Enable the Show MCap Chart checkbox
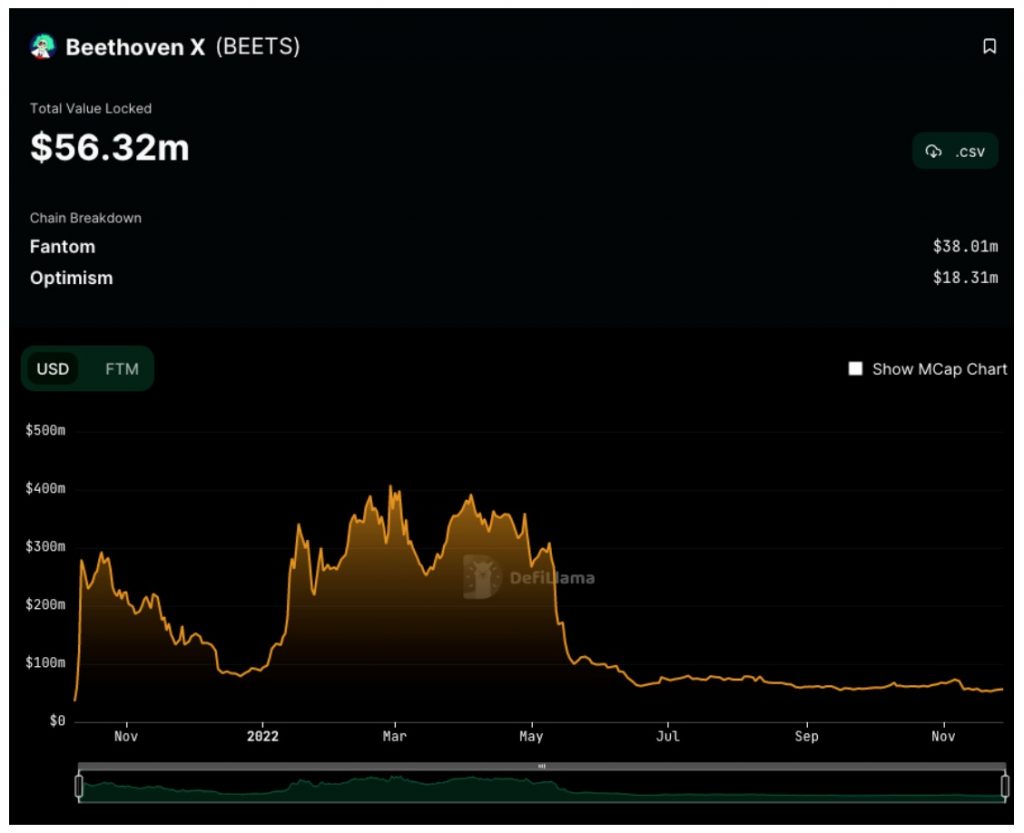The width and height of the screenshot is (1024, 833). point(855,369)
